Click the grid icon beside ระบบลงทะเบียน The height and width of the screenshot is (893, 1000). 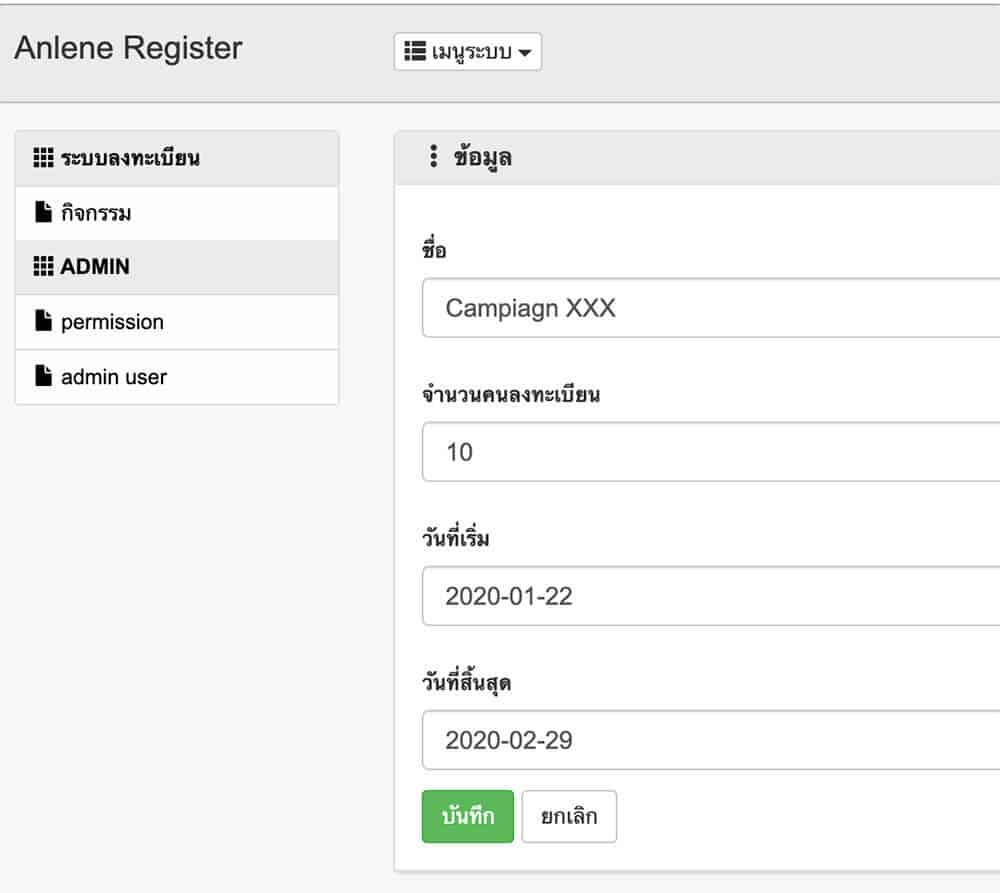43,158
